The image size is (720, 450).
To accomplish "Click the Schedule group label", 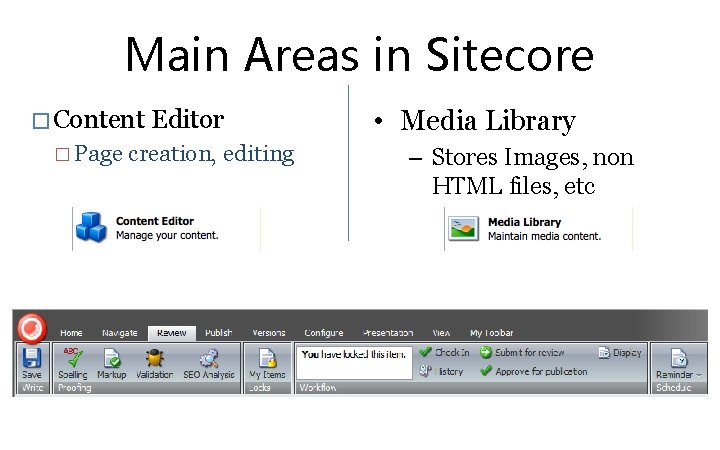I will (x=674, y=388).
